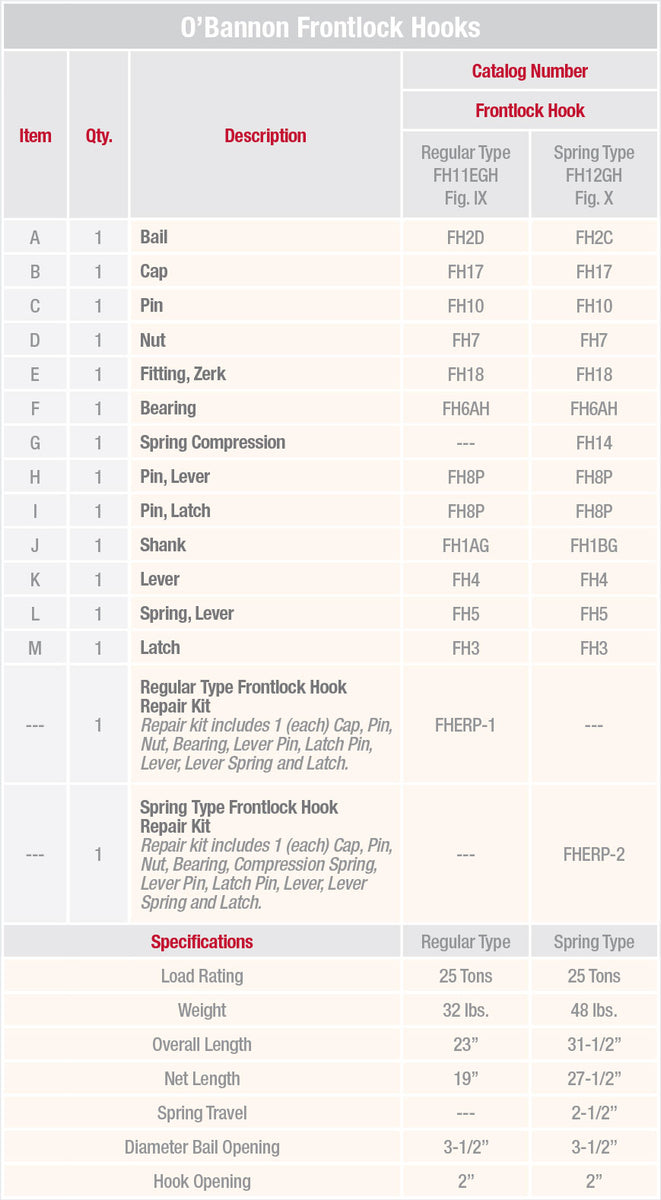Select the Regular Type FH11EGH header cell

[x=465, y=175]
